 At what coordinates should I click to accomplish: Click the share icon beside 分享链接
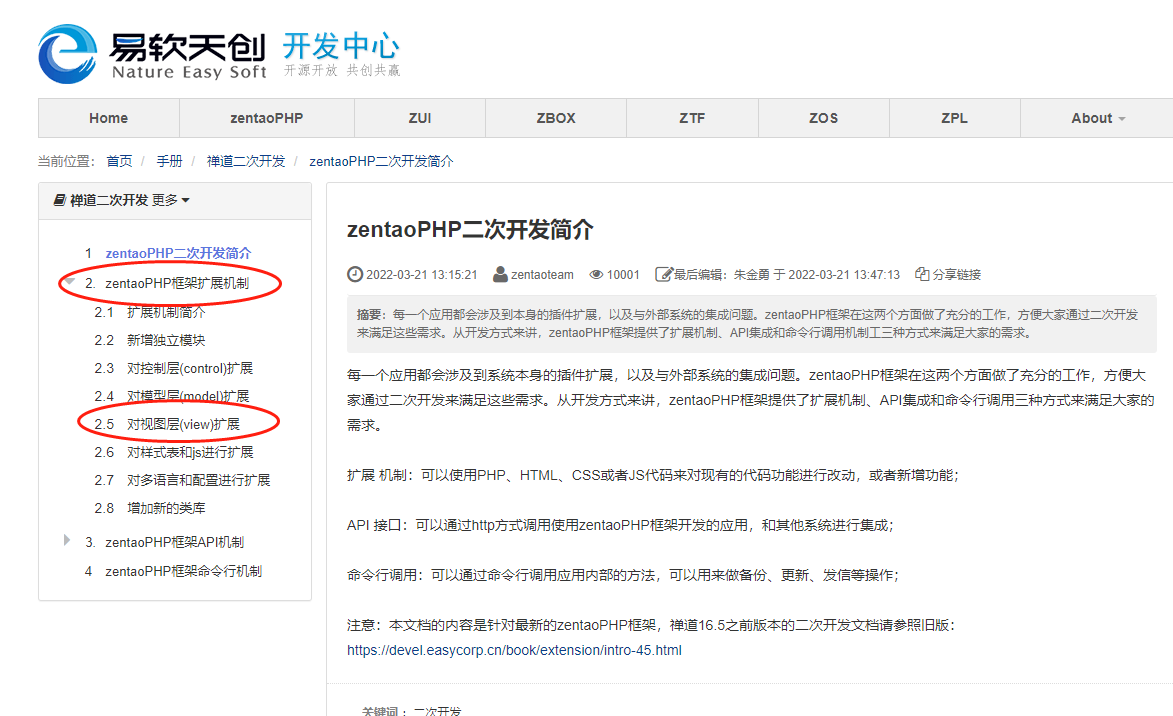coord(922,275)
